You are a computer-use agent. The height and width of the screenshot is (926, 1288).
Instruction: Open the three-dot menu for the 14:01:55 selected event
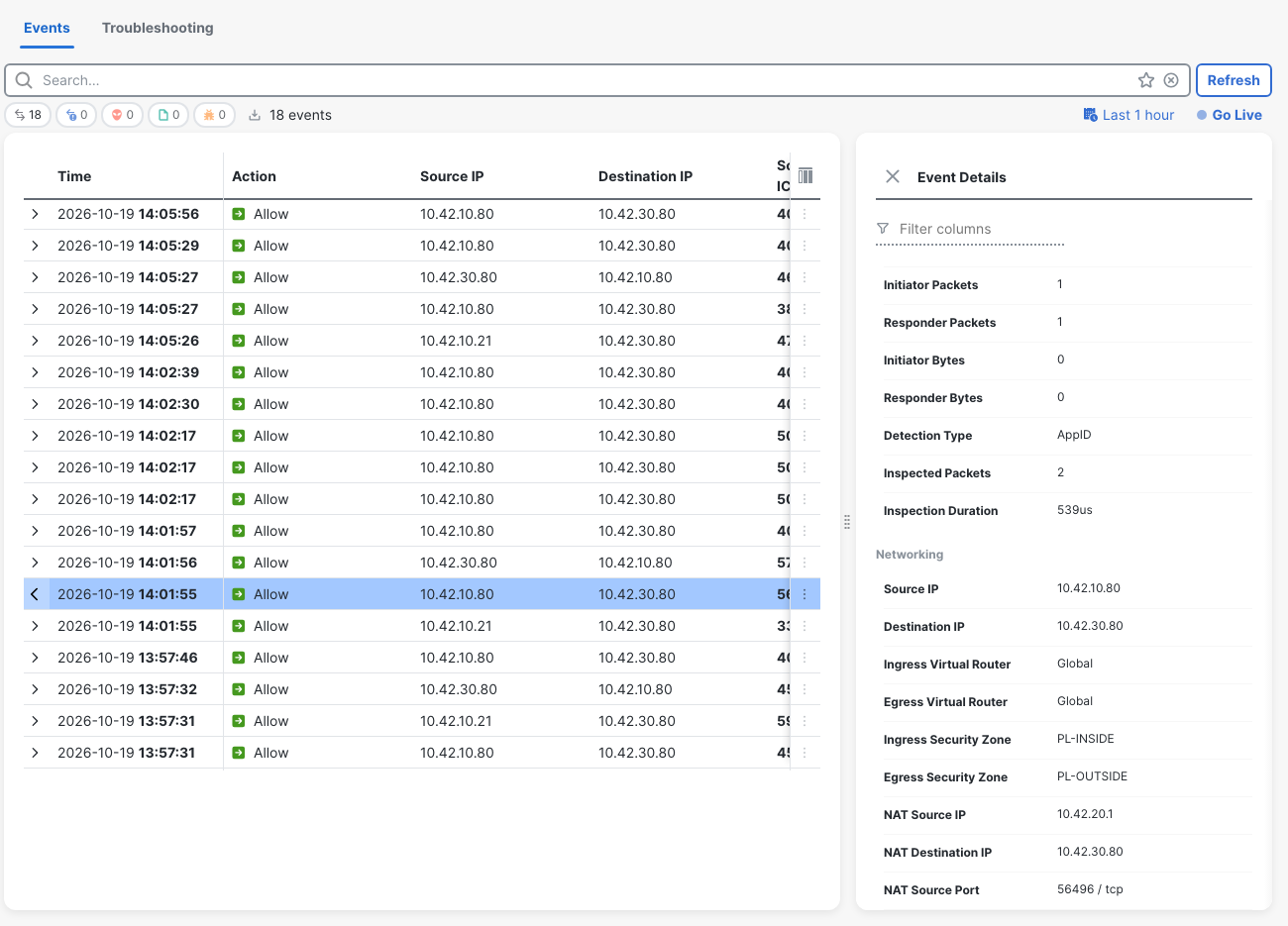(805, 594)
